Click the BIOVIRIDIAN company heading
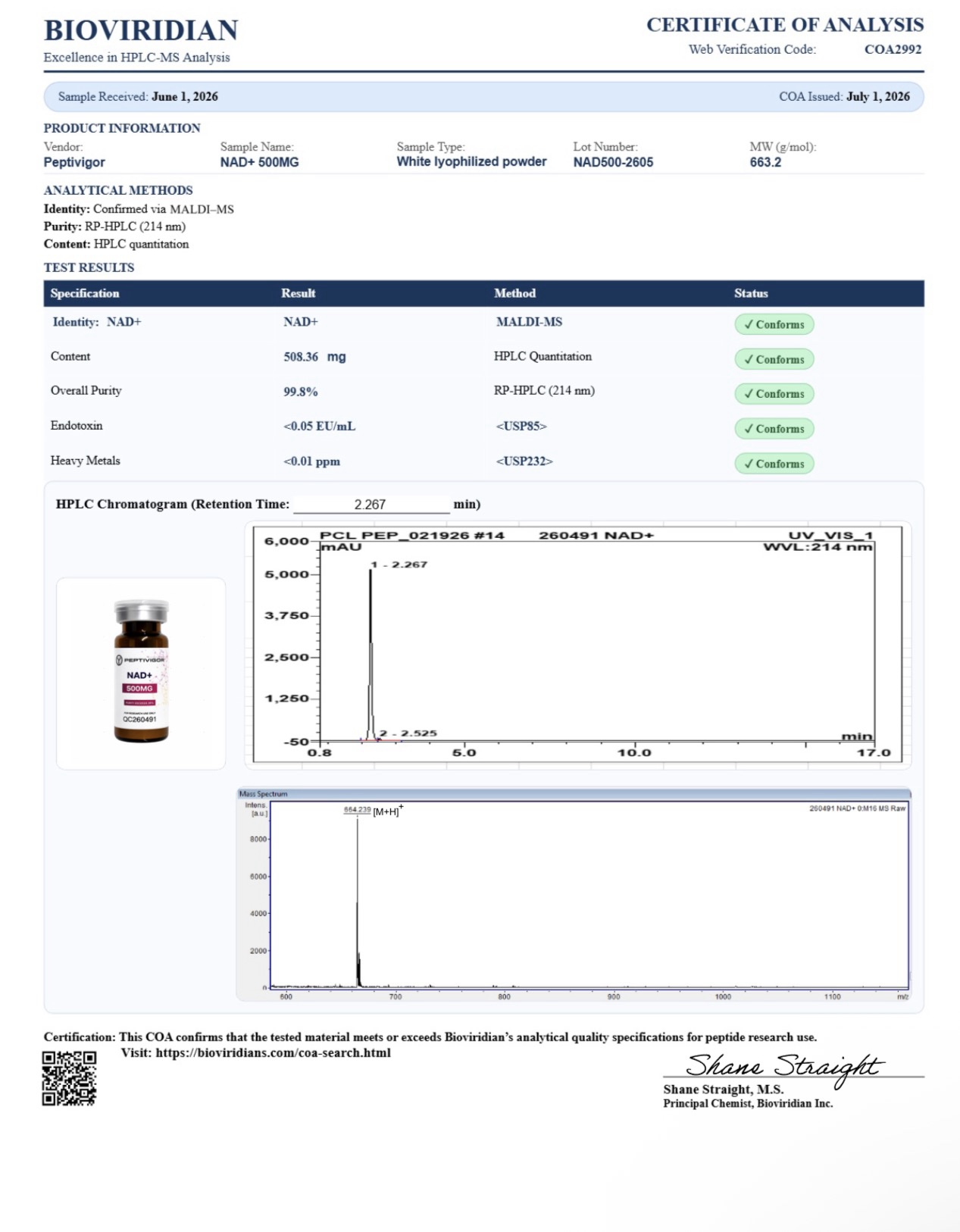 click(x=141, y=30)
